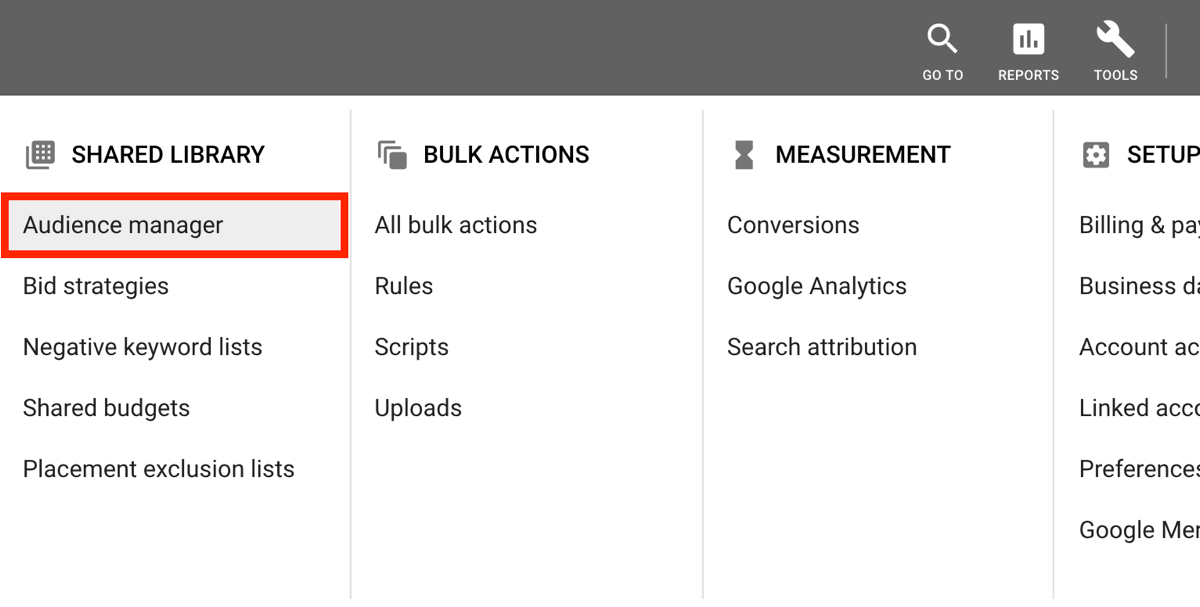Select All bulk actions
Screen dimensions: 1200x607
tap(456, 225)
